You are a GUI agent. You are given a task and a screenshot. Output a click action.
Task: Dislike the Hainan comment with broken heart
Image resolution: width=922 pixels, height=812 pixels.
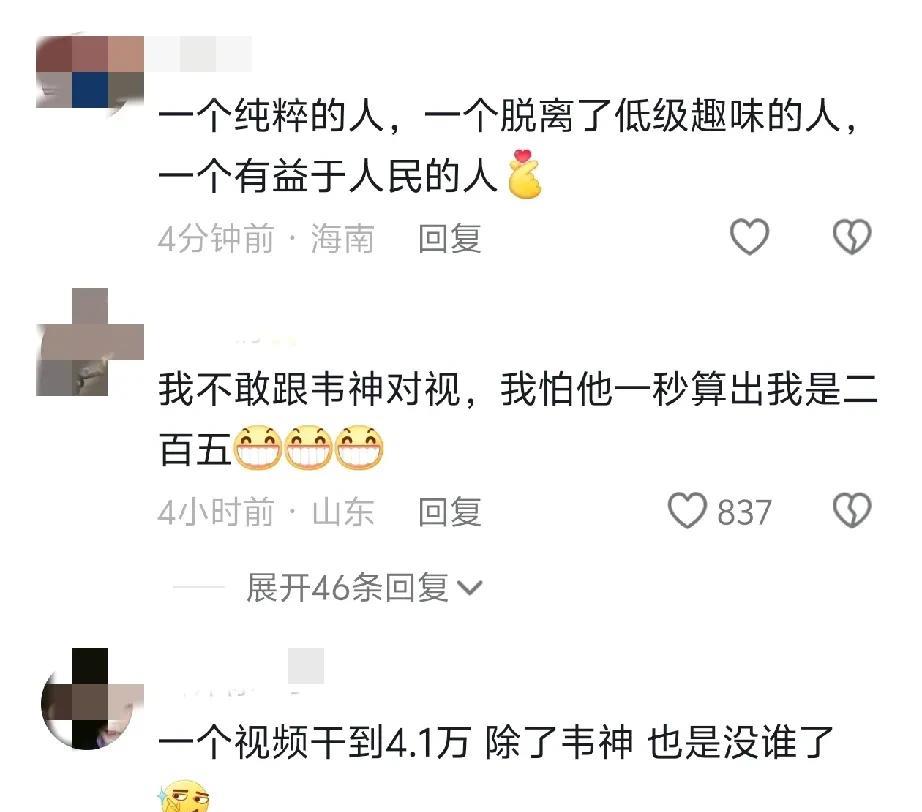click(851, 237)
